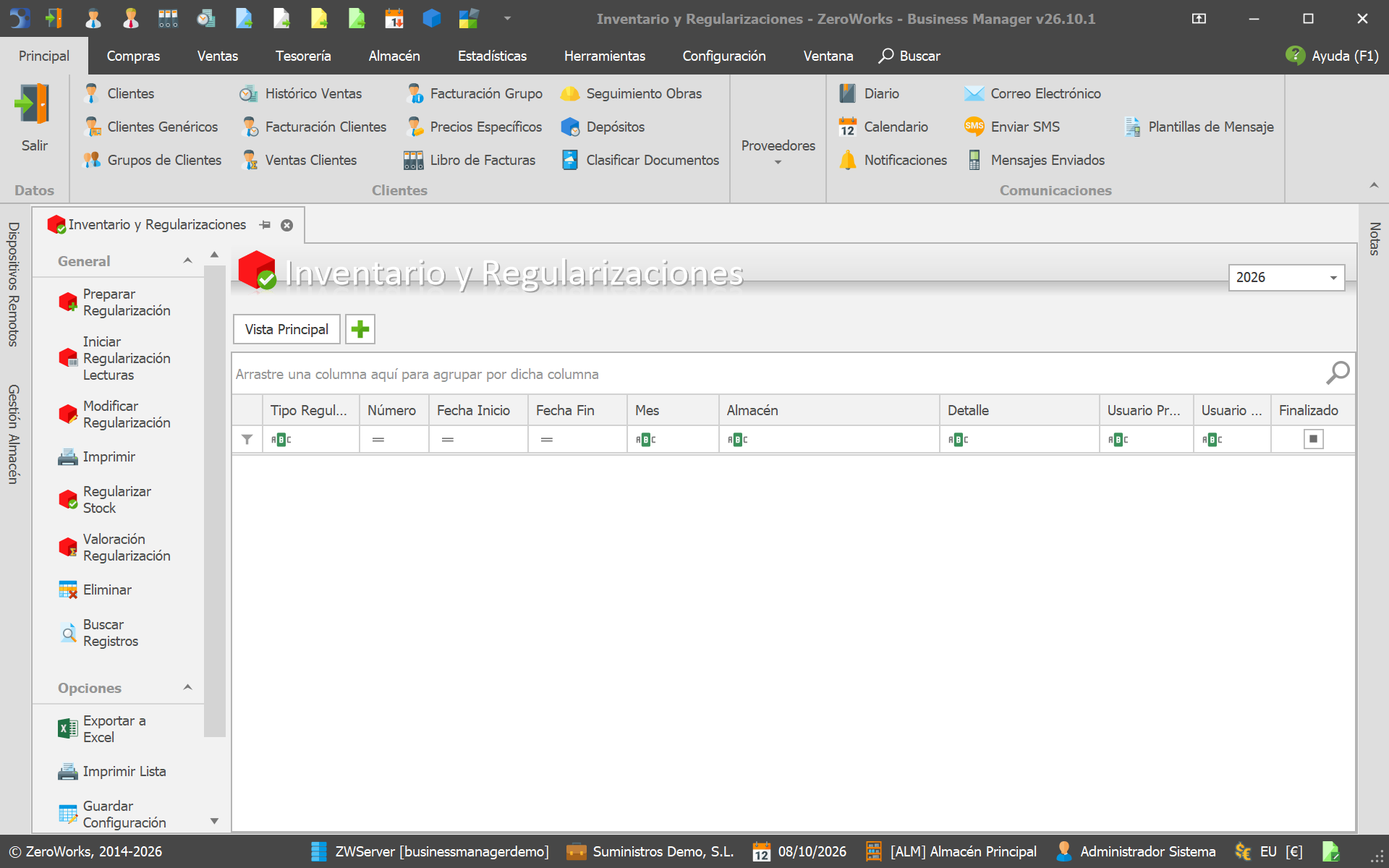Viewport: 1389px width, 868px height.
Task: Open the Herramientas ribbon tab
Action: coord(605,56)
